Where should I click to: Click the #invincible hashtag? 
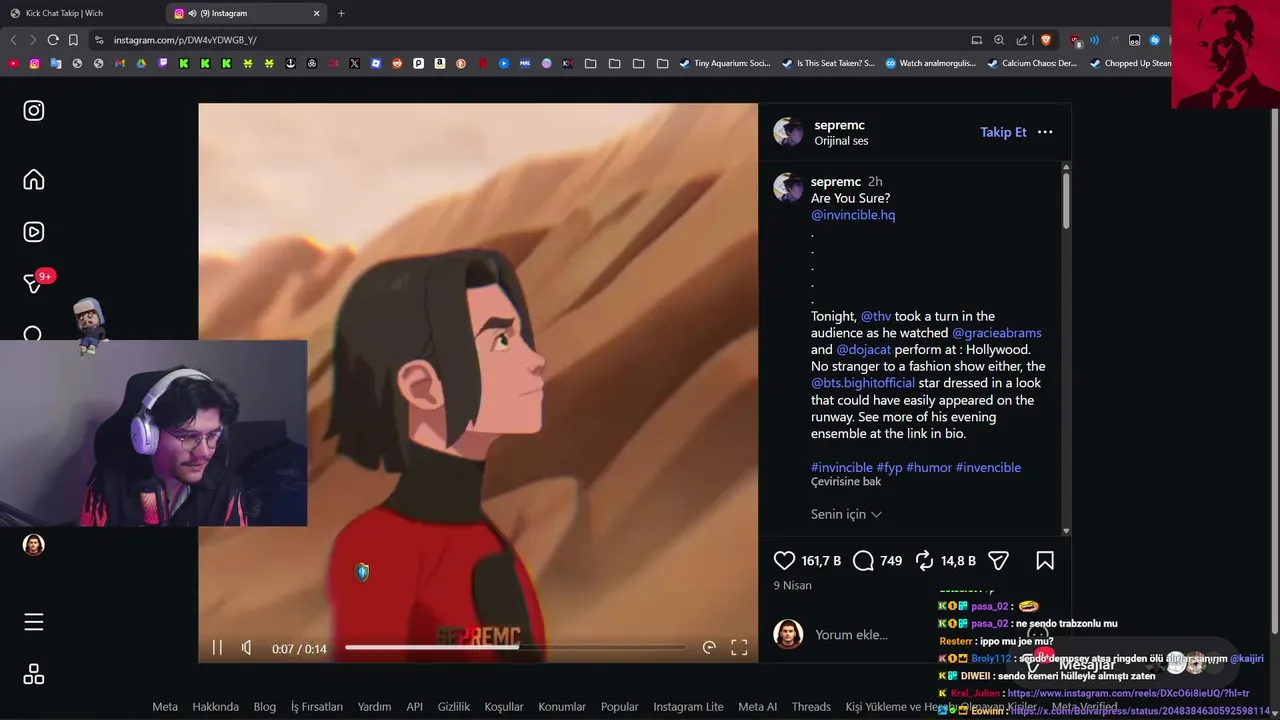pos(842,468)
